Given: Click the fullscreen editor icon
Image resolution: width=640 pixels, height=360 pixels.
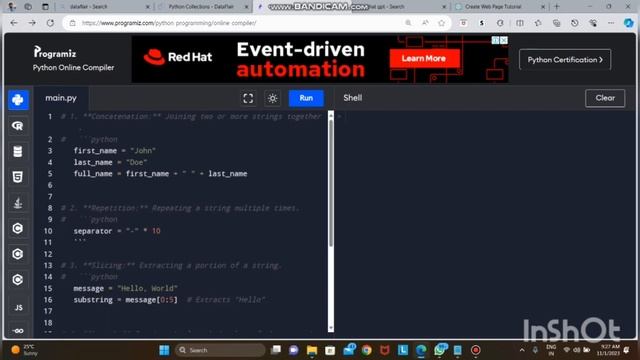Looking at the screenshot, I should (x=248, y=98).
